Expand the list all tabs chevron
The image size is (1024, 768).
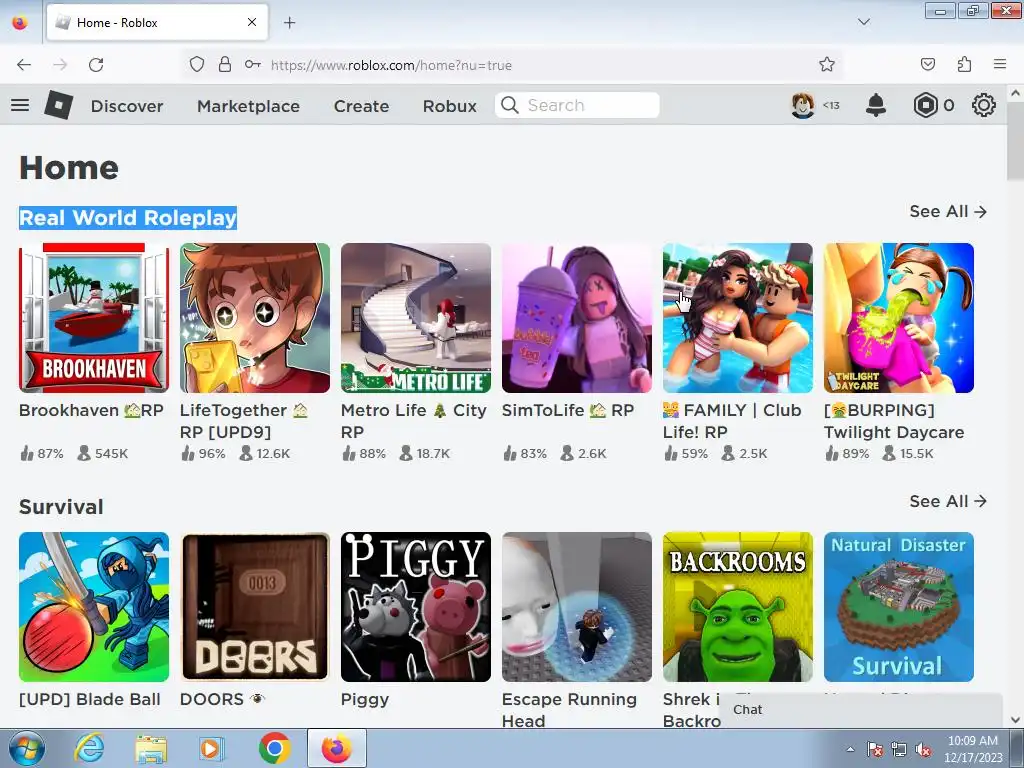(x=863, y=22)
